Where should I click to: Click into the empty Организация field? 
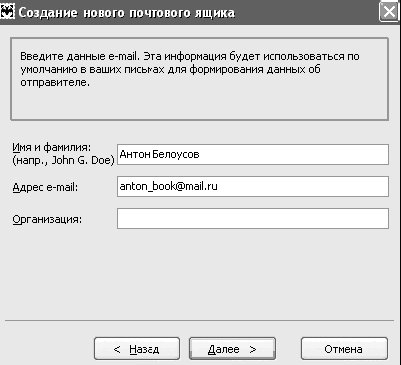tap(253, 218)
